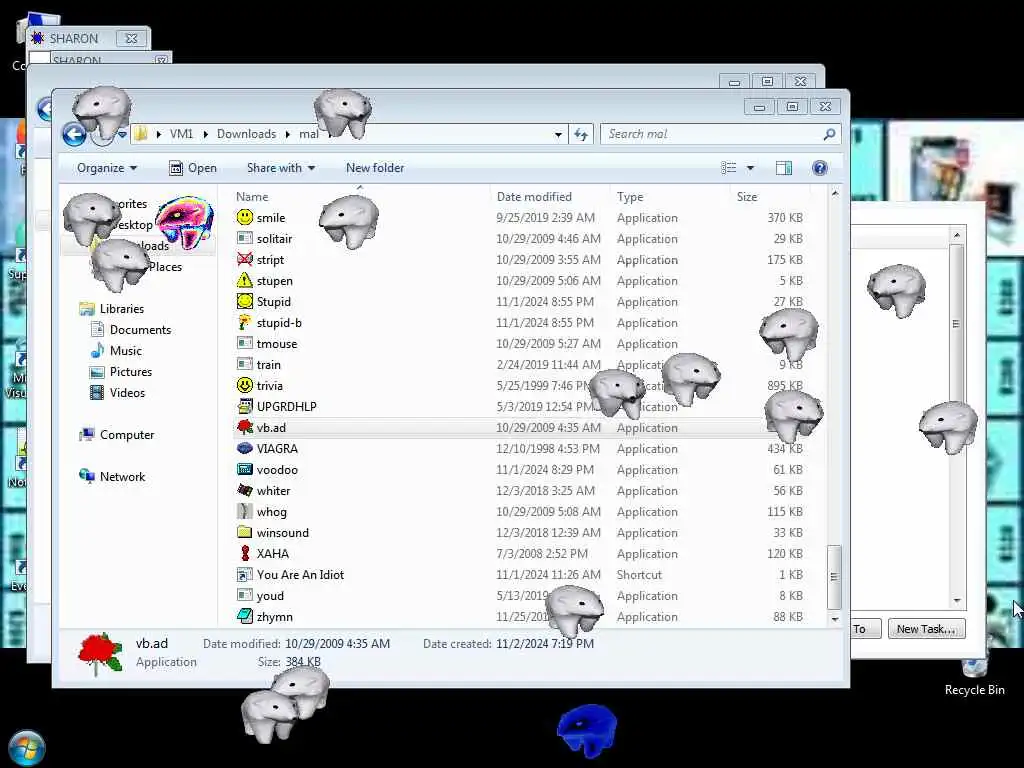Viewport: 1024px width, 768px height.
Task: Expand the view options dropdown arrow
Action: tap(750, 168)
